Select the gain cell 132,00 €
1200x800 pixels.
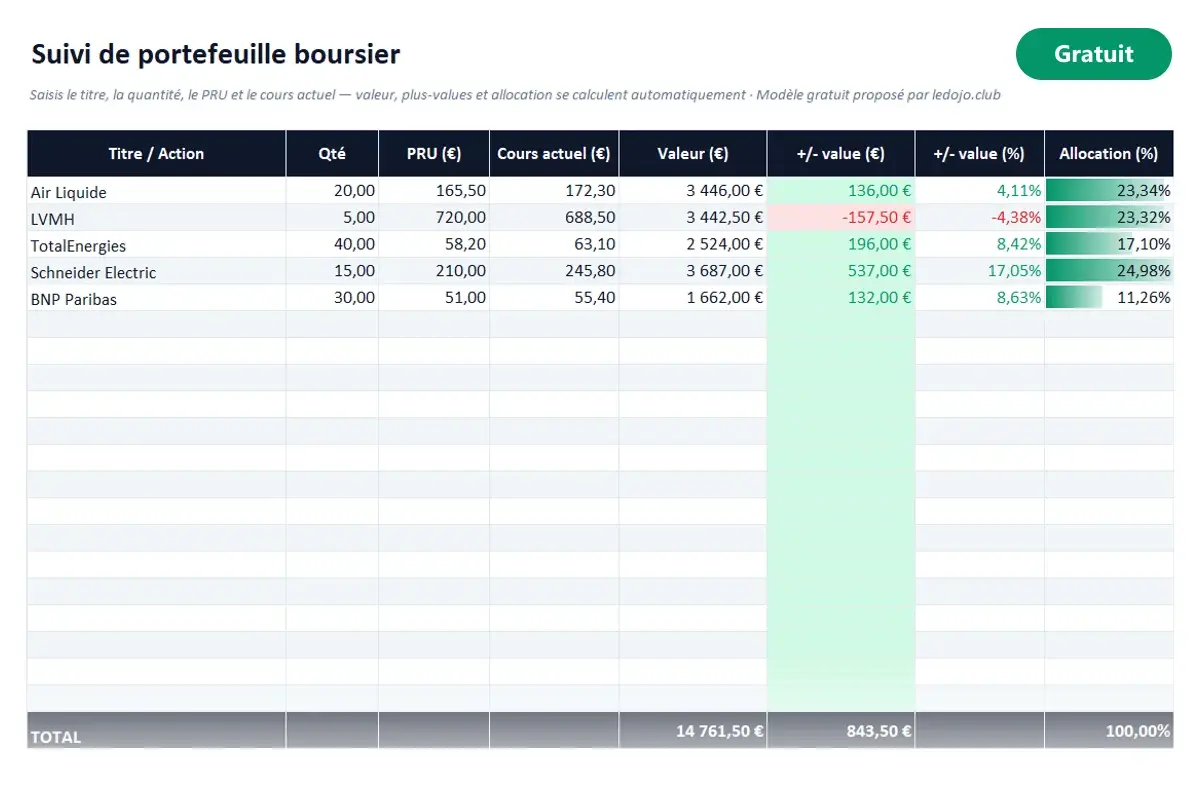coord(841,298)
